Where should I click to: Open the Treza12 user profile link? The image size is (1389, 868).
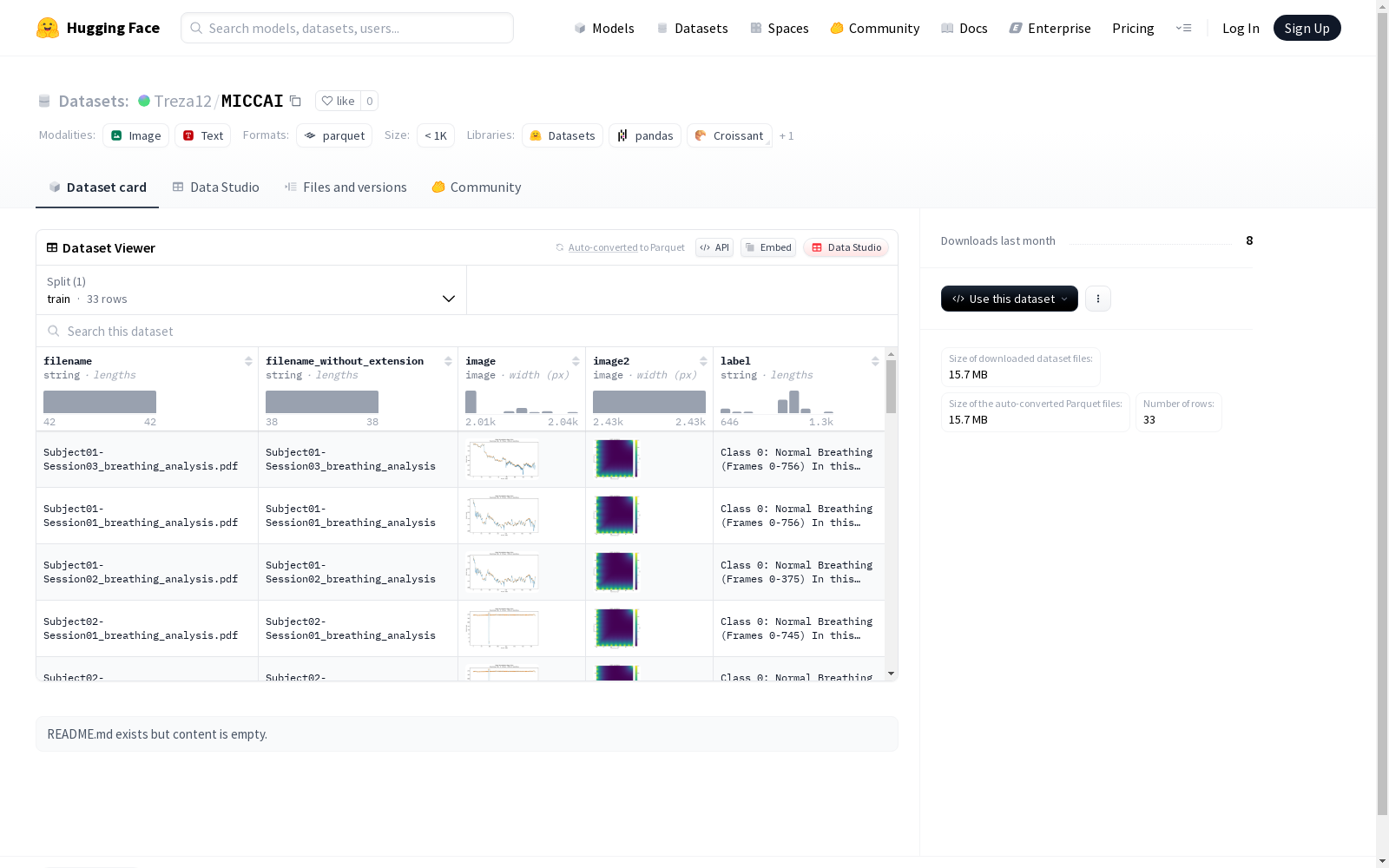pos(183,101)
